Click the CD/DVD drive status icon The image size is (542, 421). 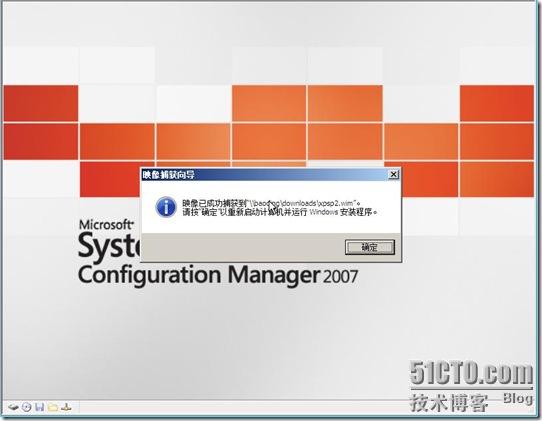pyautogui.click(x=27, y=407)
